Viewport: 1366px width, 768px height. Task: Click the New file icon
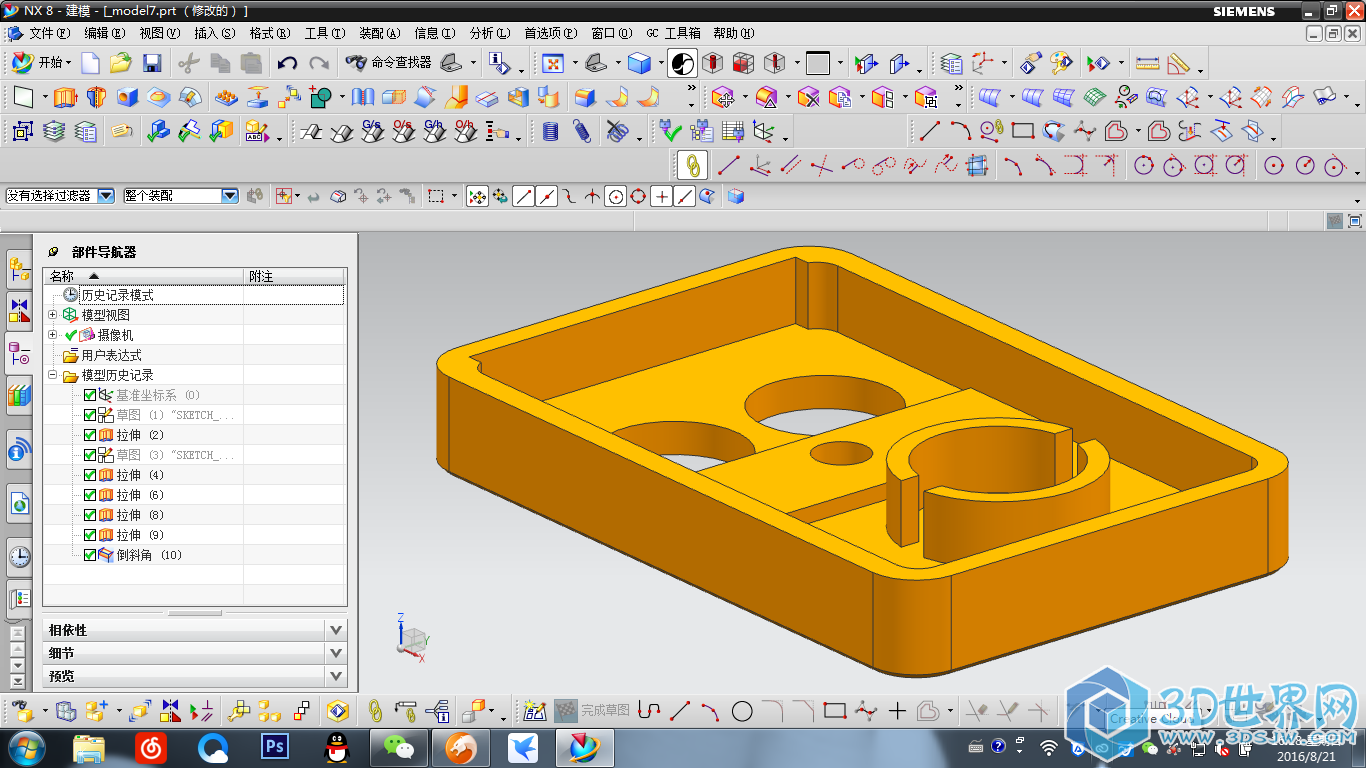pyautogui.click(x=90, y=63)
